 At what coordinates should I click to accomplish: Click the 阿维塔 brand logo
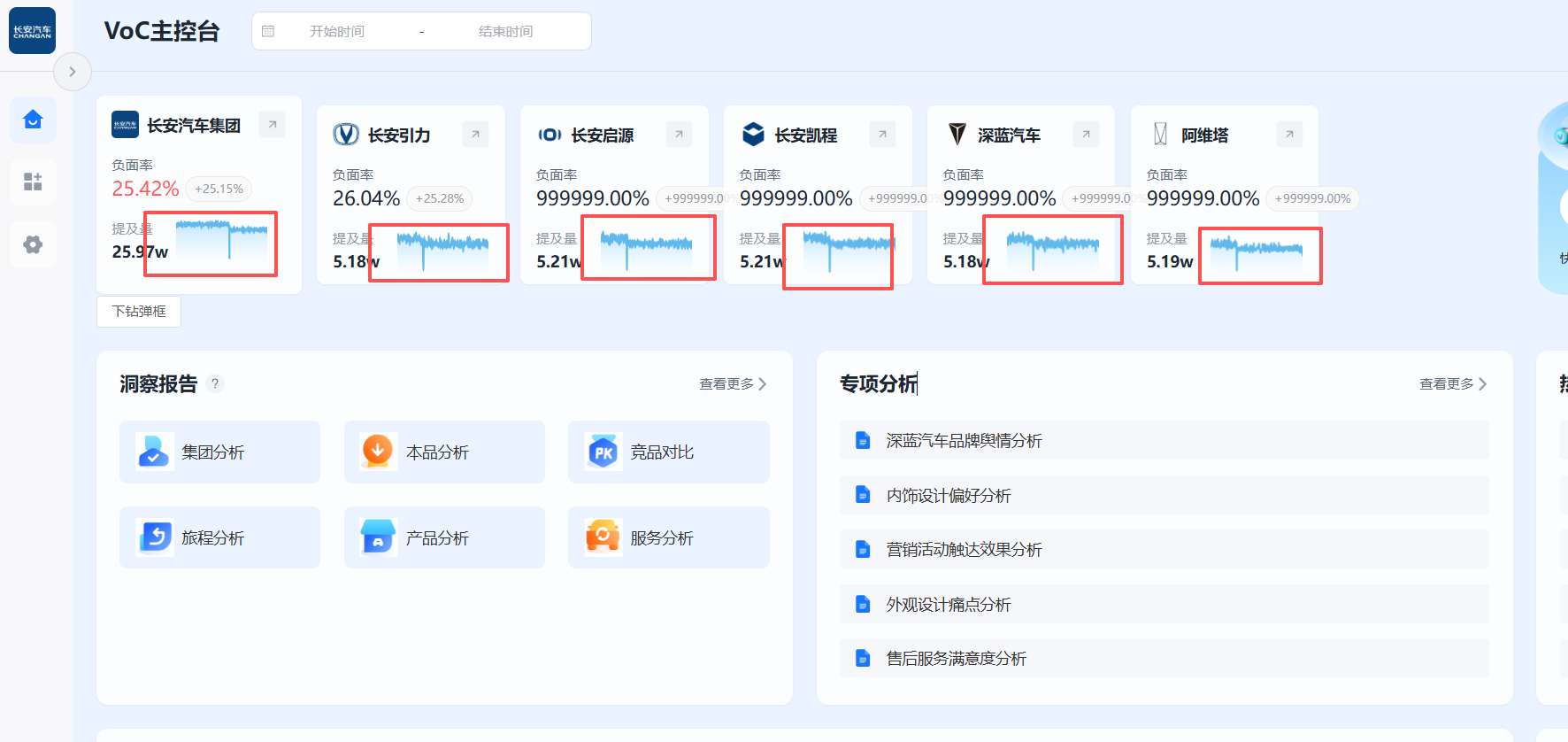[x=1160, y=135]
